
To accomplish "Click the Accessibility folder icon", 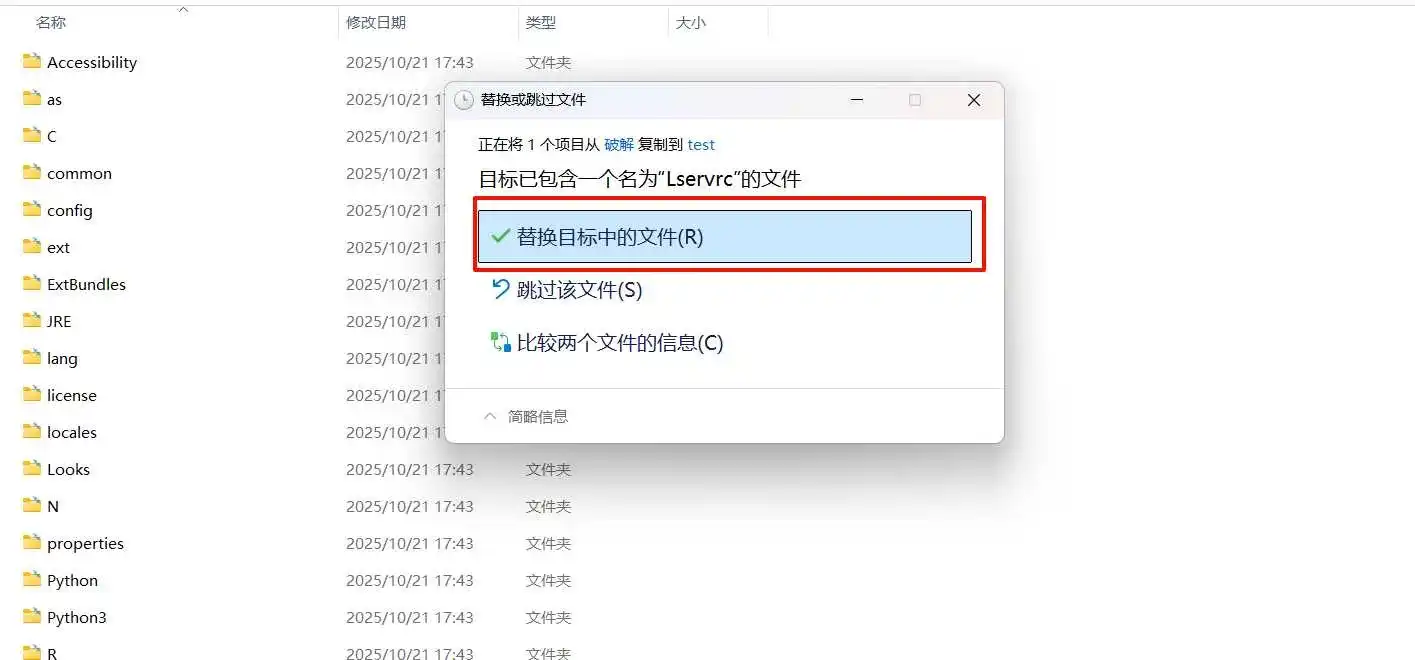I will click(31, 62).
